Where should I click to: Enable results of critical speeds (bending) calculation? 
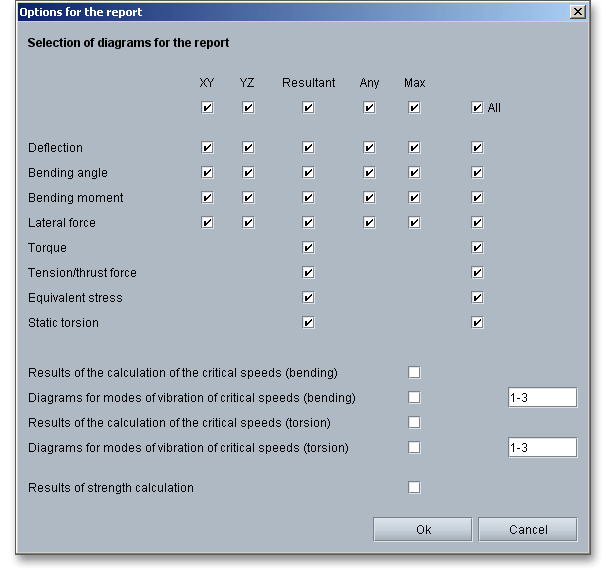(x=414, y=373)
